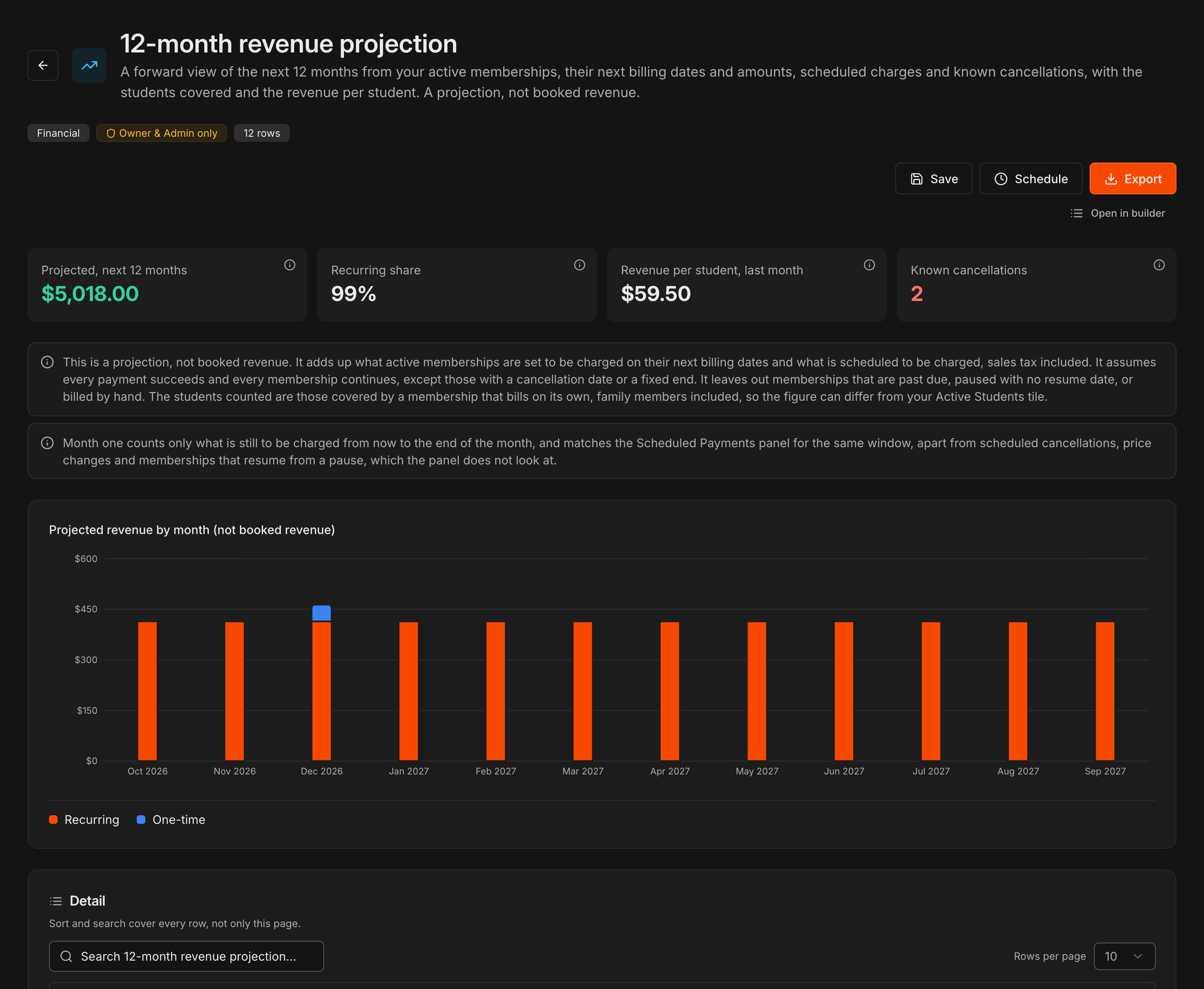Save the report
The image size is (1204, 989).
(x=934, y=179)
